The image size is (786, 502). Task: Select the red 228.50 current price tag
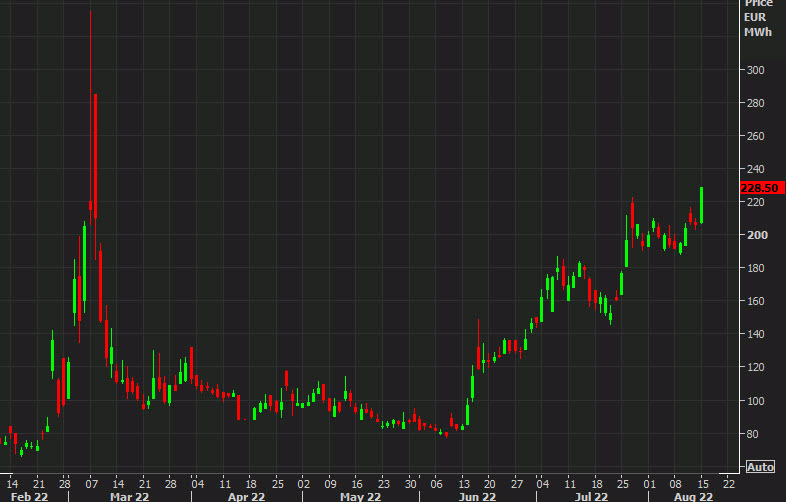pyautogui.click(x=759, y=187)
